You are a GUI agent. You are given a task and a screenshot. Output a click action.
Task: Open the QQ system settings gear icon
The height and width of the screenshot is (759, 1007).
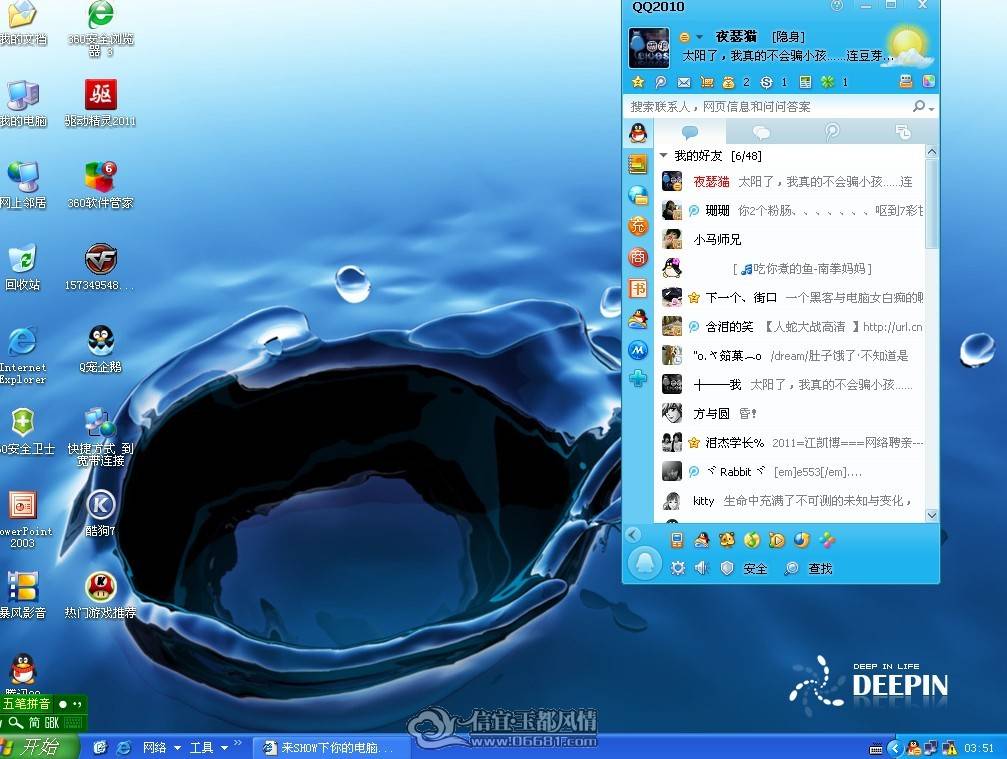[x=678, y=568]
